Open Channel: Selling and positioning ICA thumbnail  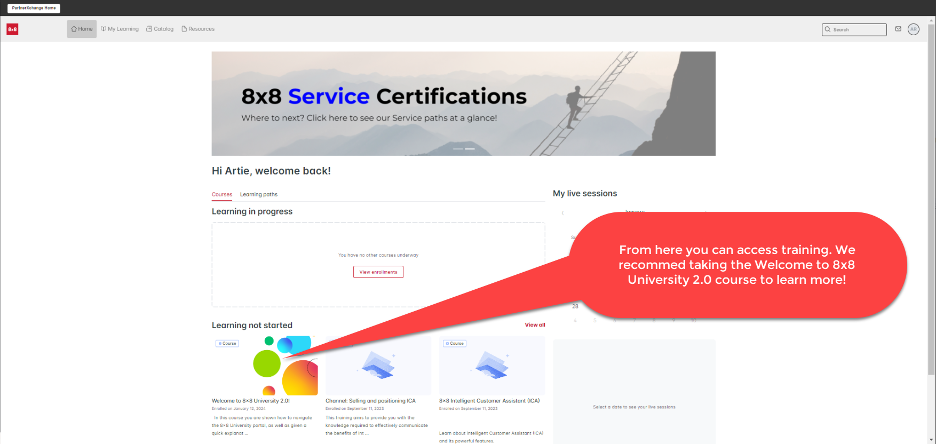pyautogui.click(x=378, y=365)
